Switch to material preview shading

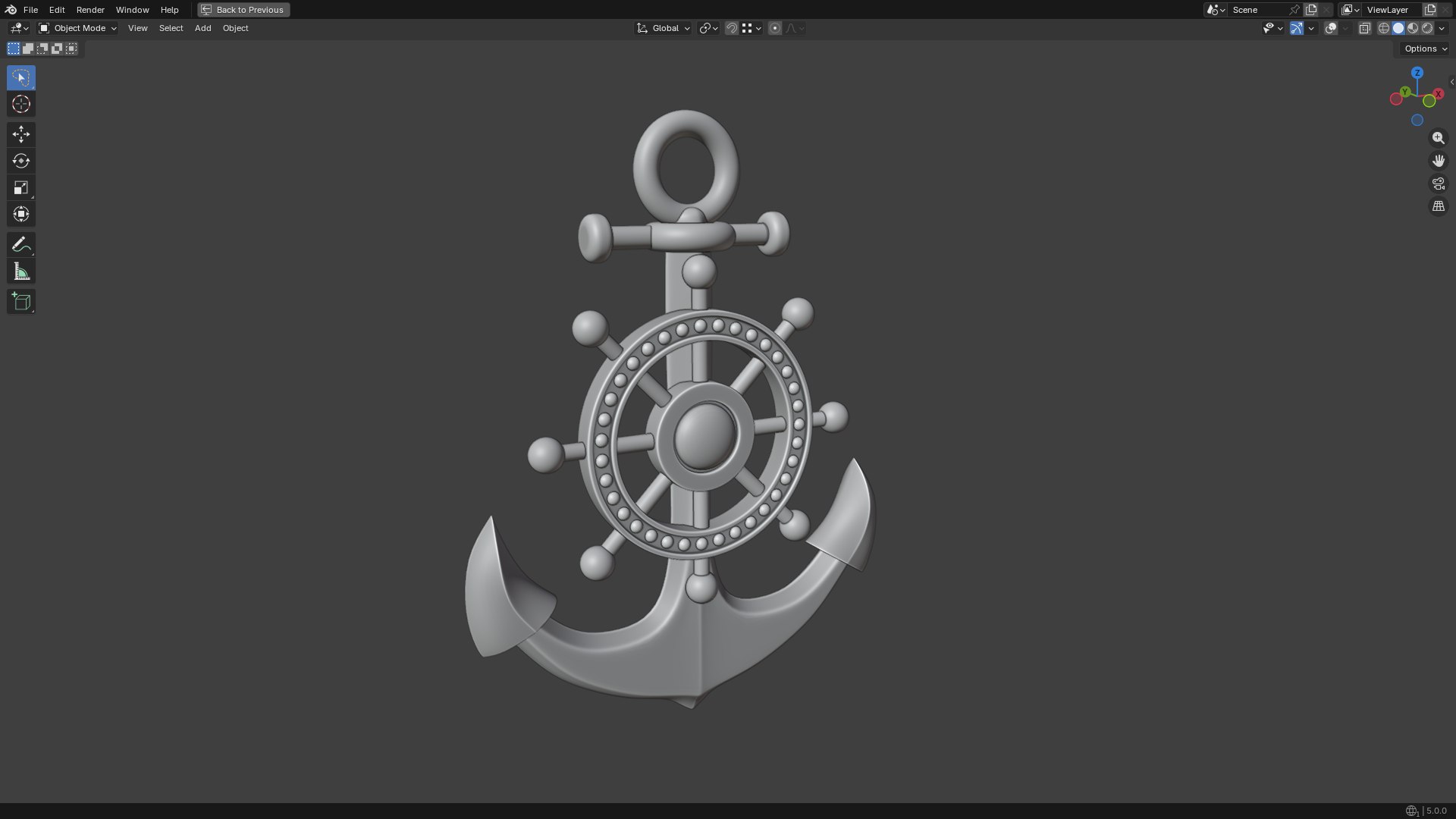[x=1413, y=28]
